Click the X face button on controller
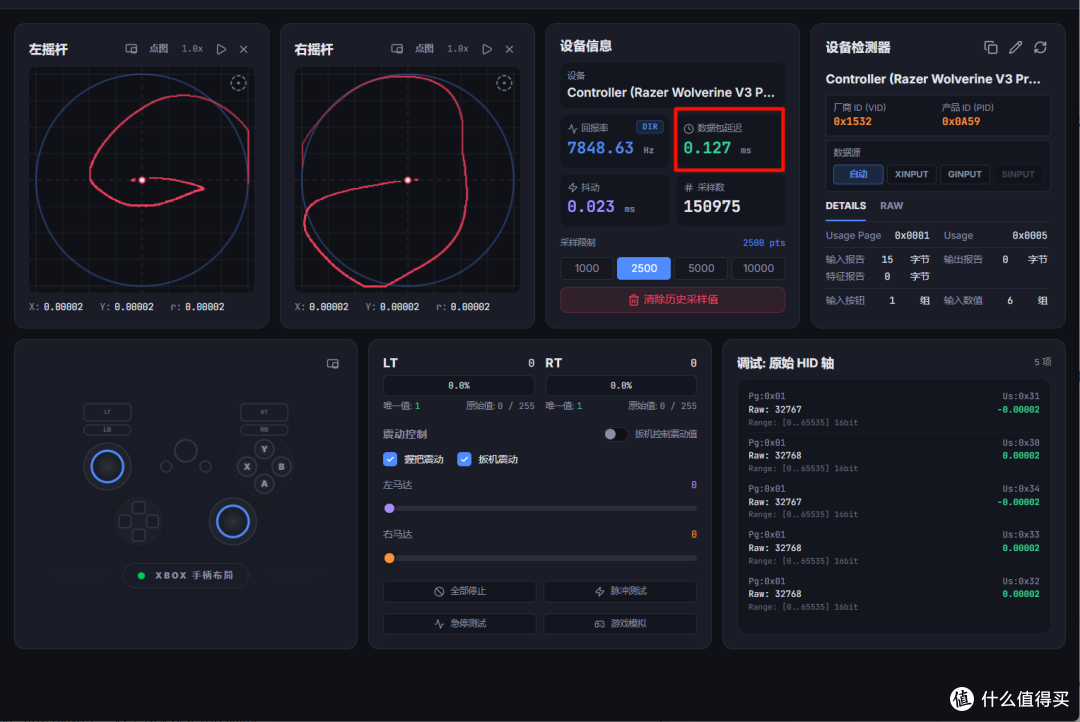Viewport: 1080px width, 722px height. pos(247,466)
